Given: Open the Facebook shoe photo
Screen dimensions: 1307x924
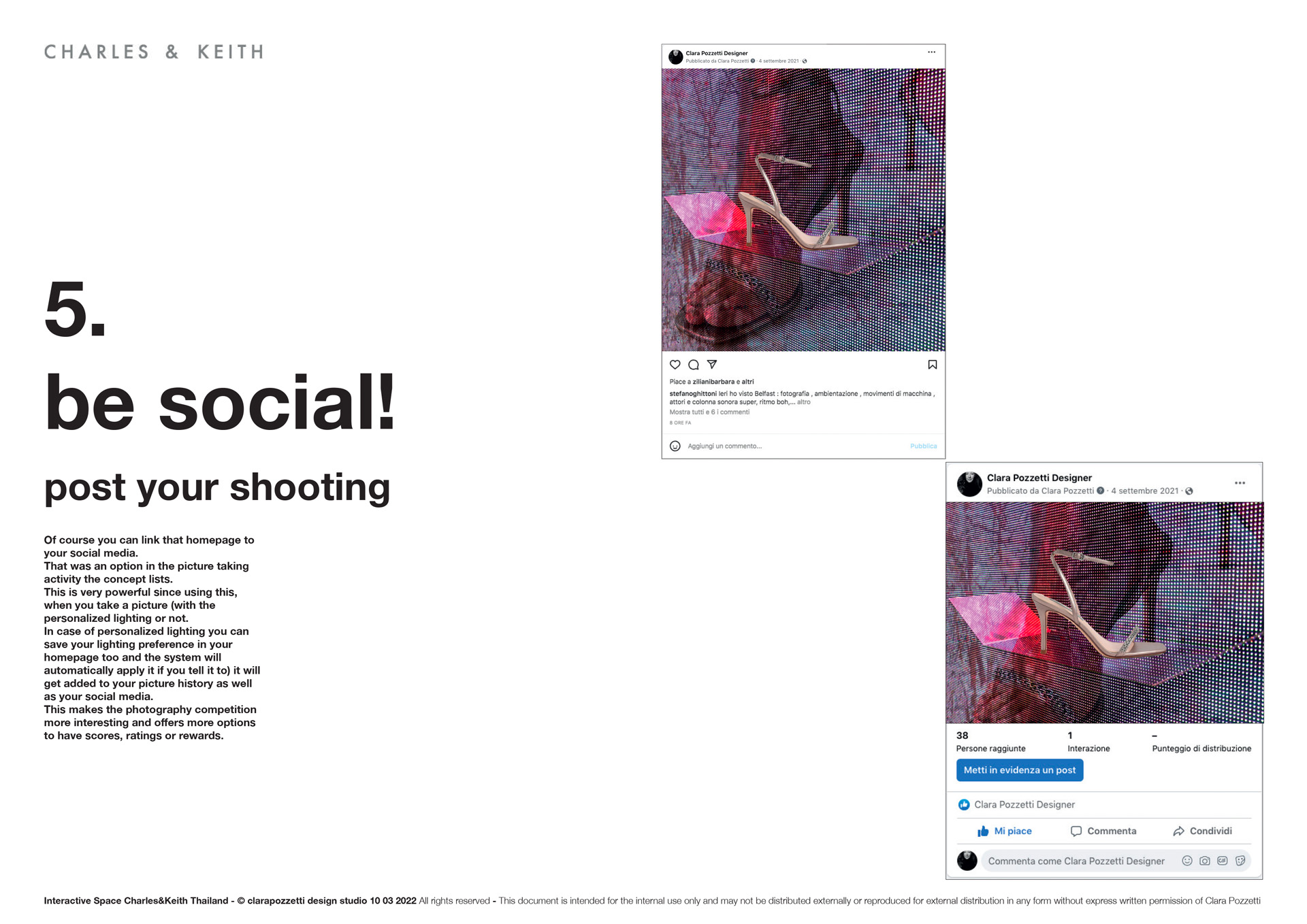Looking at the screenshot, I should tap(1104, 612).
